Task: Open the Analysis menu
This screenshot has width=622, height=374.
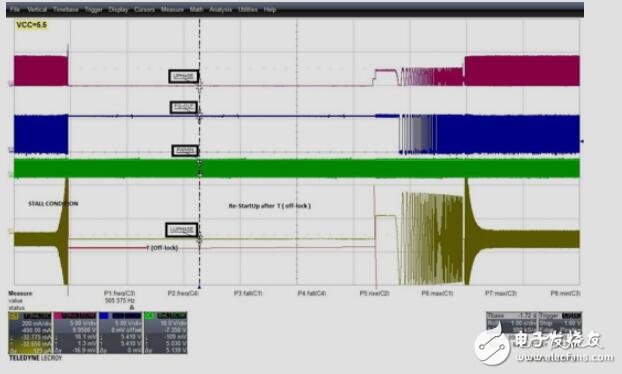Action: coord(221,9)
